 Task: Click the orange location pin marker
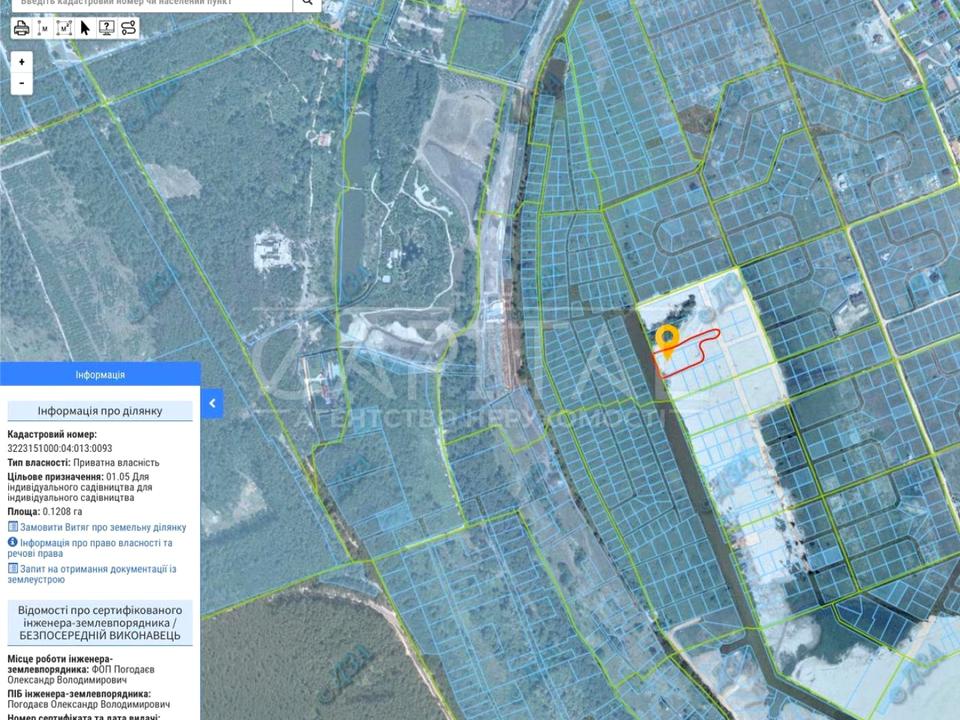667,338
